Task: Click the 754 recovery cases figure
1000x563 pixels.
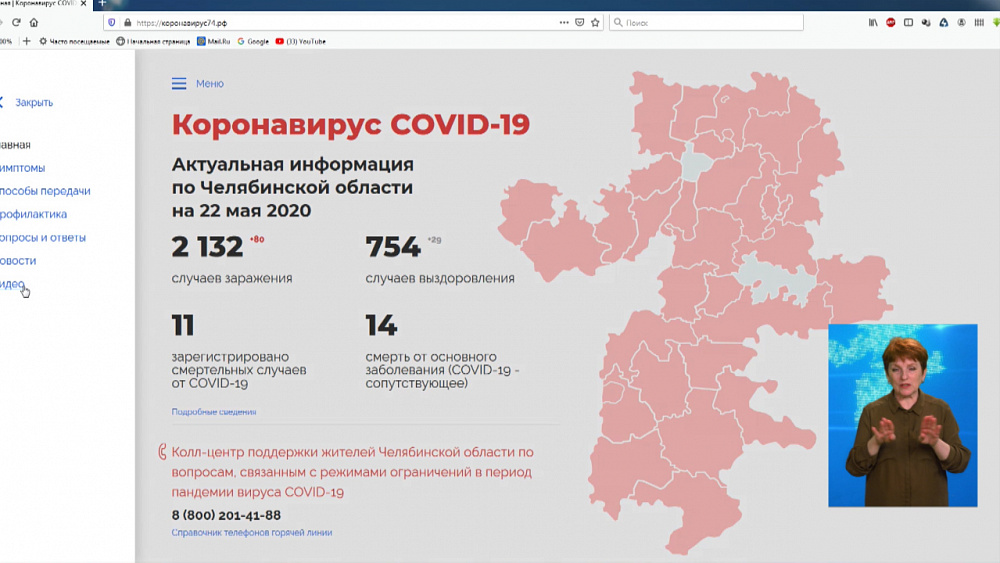Action: tap(393, 247)
